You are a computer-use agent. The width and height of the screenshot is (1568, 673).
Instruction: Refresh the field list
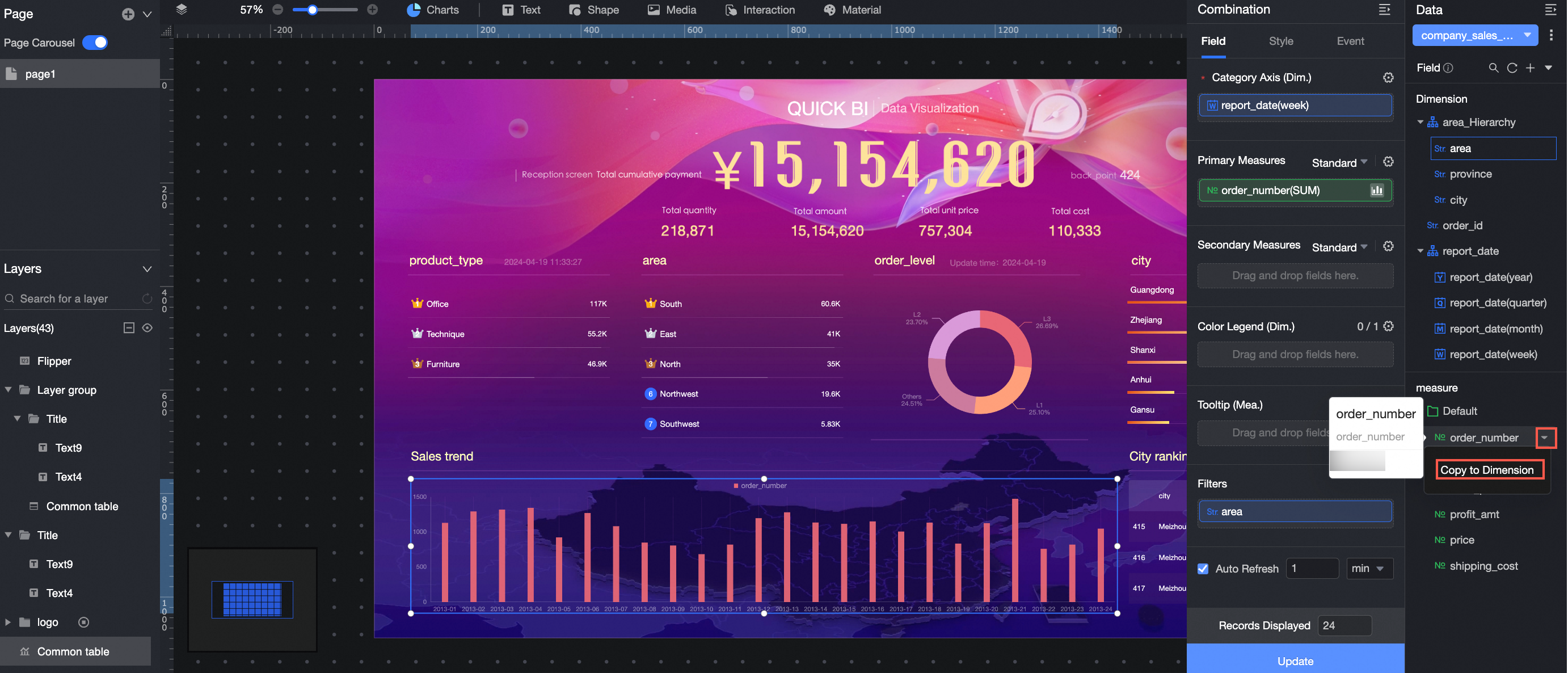click(x=1512, y=68)
